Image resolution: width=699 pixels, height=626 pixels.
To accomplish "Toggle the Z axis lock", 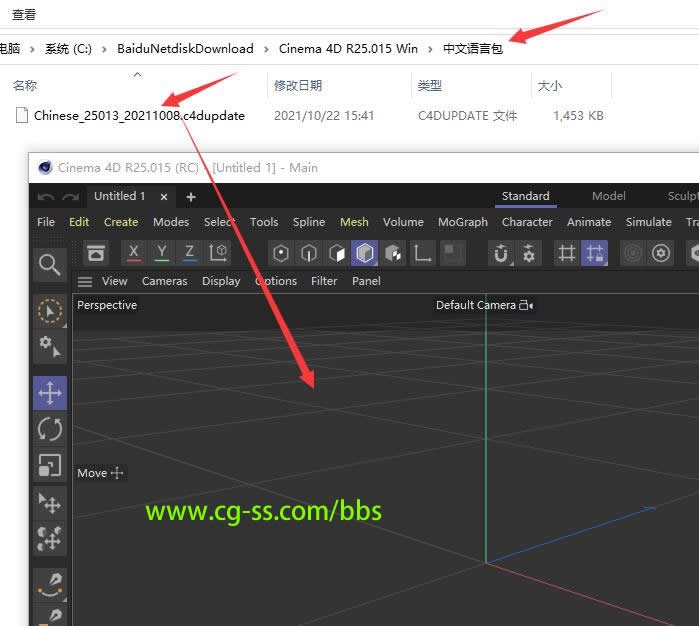I will click(189, 253).
